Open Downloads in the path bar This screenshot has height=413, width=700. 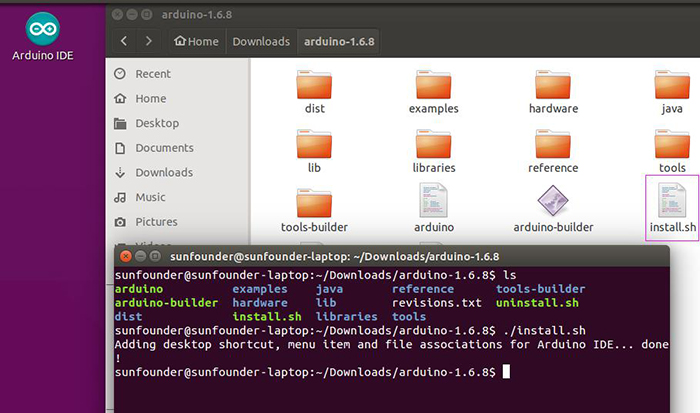[x=261, y=42]
